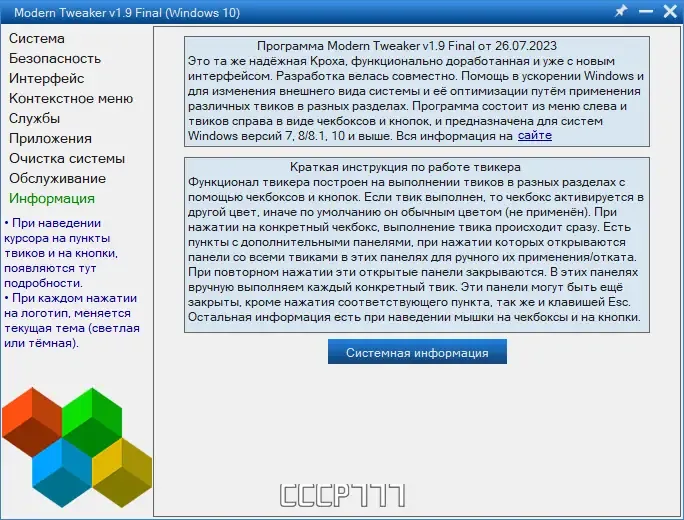
Task: Close the Modern Tweaker window
Action: pyautogui.click(x=670, y=11)
